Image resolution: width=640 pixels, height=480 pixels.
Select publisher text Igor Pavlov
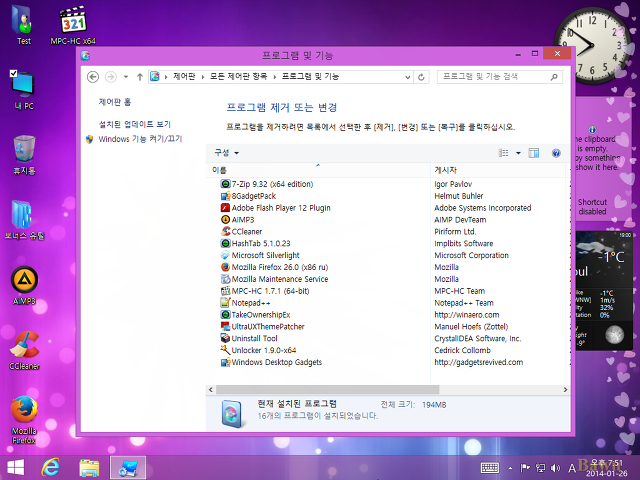coord(453,184)
